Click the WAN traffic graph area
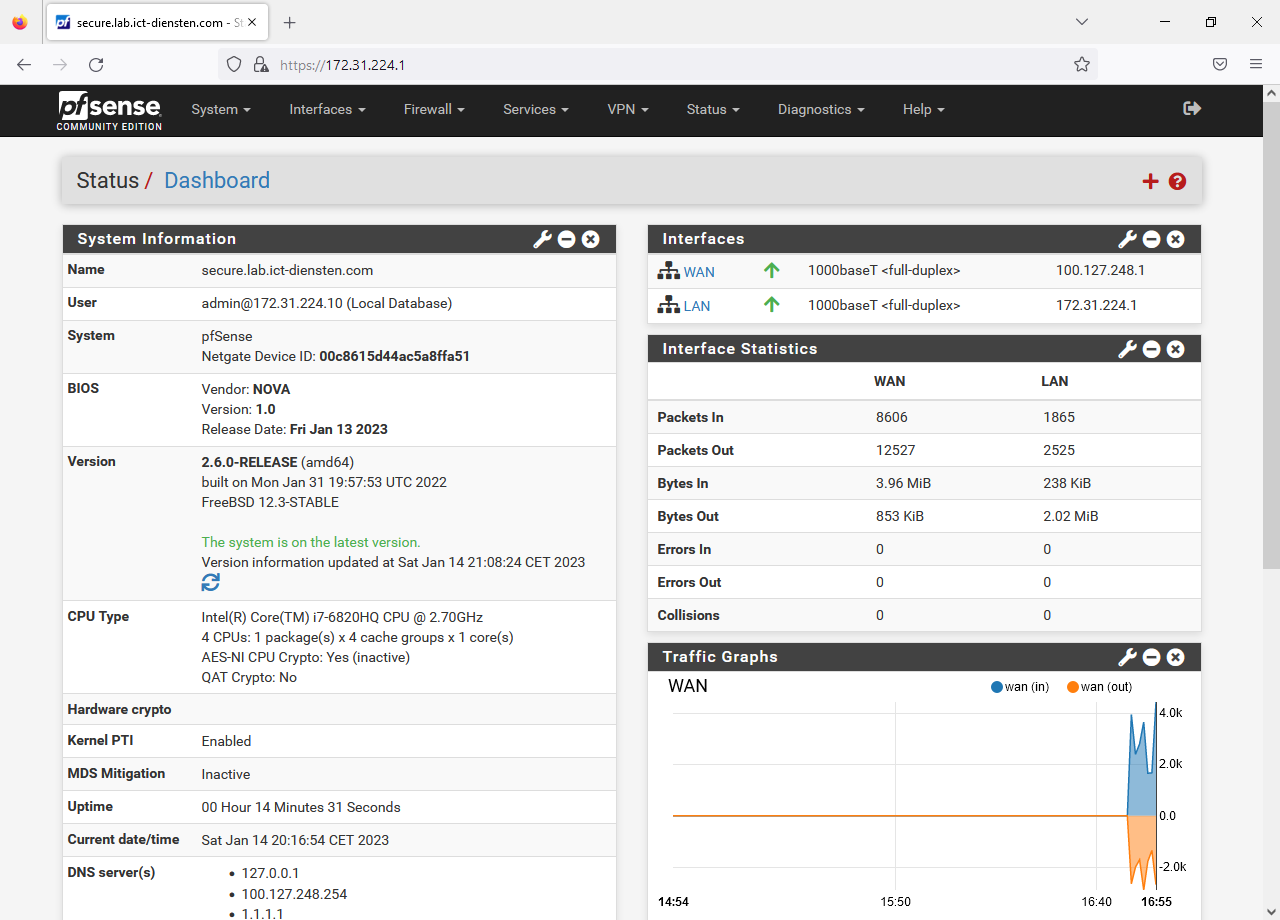Image resolution: width=1280 pixels, height=920 pixels. coord(915,795)
